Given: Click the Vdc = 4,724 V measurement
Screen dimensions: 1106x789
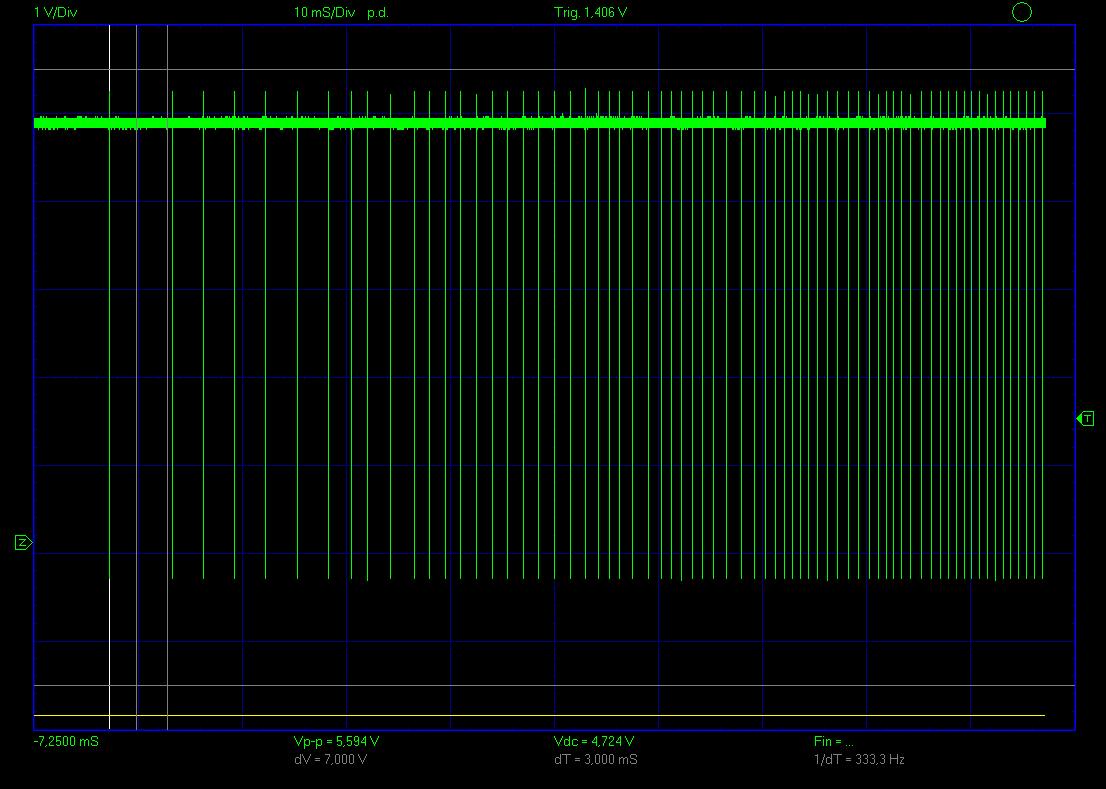Looking at the screenshot, I should (594, 742).
